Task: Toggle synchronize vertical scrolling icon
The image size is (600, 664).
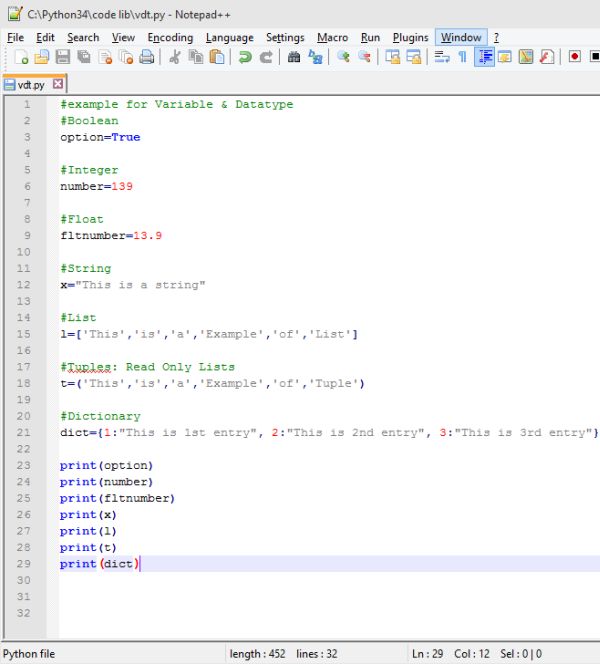Action: [393, 56]
